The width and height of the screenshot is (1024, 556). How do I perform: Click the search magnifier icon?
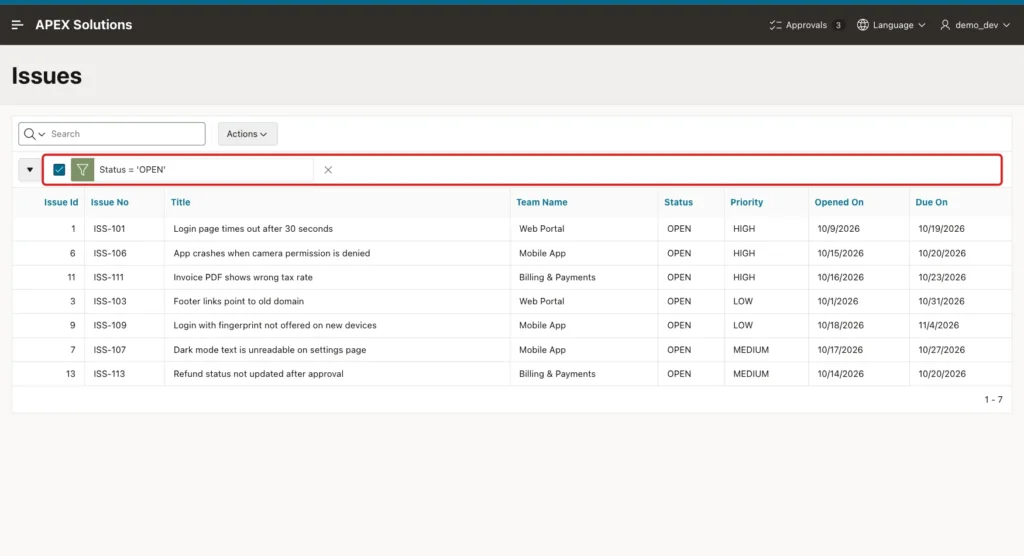(x=29, y=134)
